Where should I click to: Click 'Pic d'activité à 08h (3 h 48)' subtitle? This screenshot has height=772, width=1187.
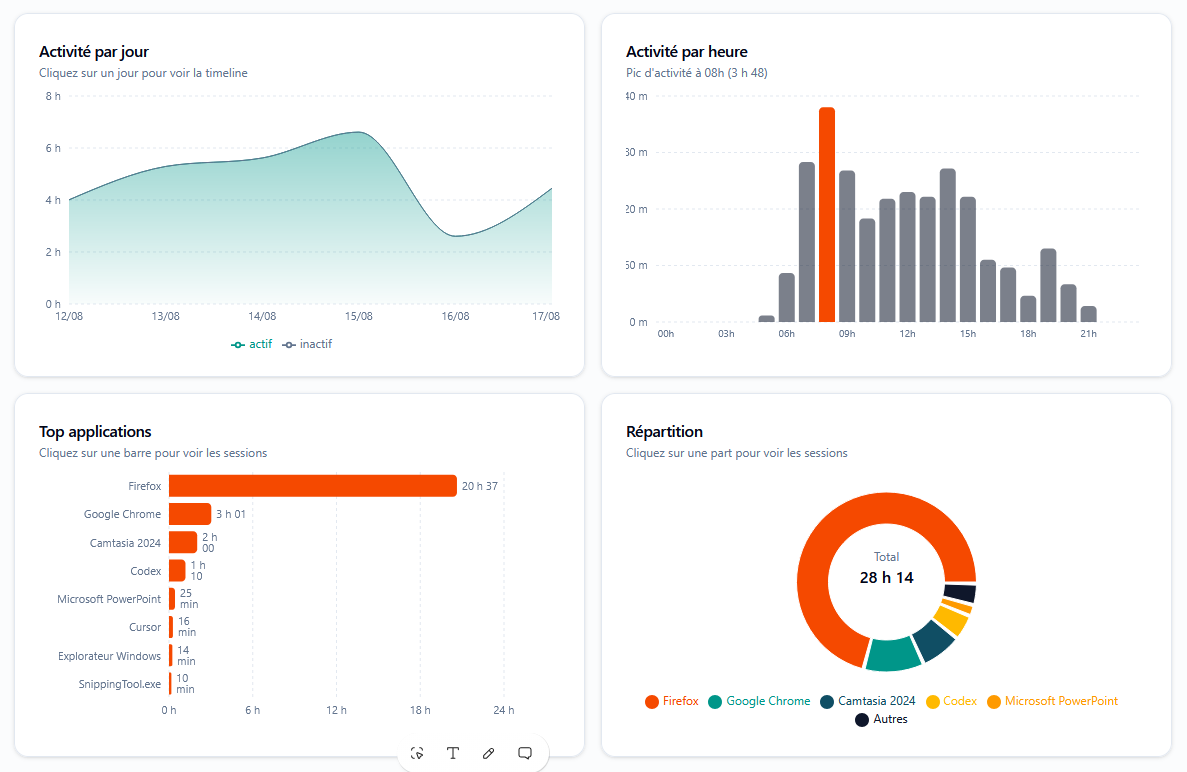point(696,73)
